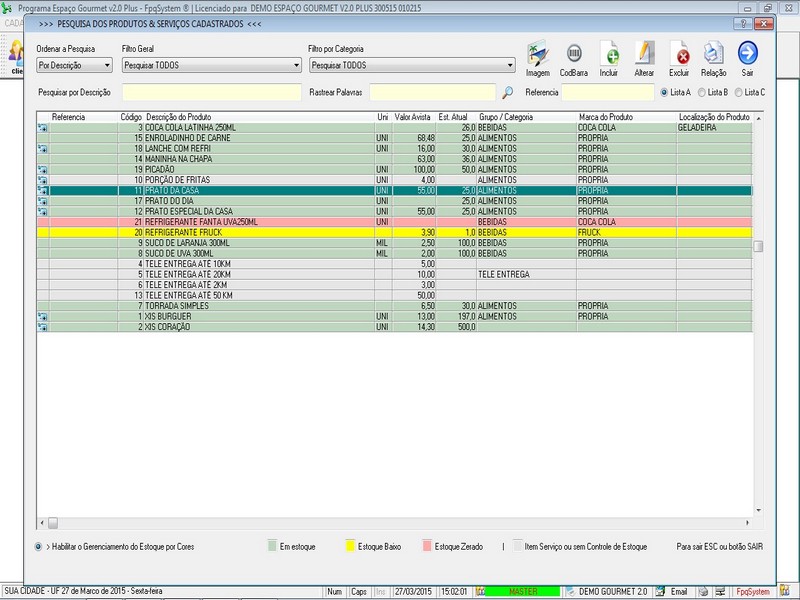
Task: Open the Ordenar a Pesquisa dropdown
Action: (74, 65)
